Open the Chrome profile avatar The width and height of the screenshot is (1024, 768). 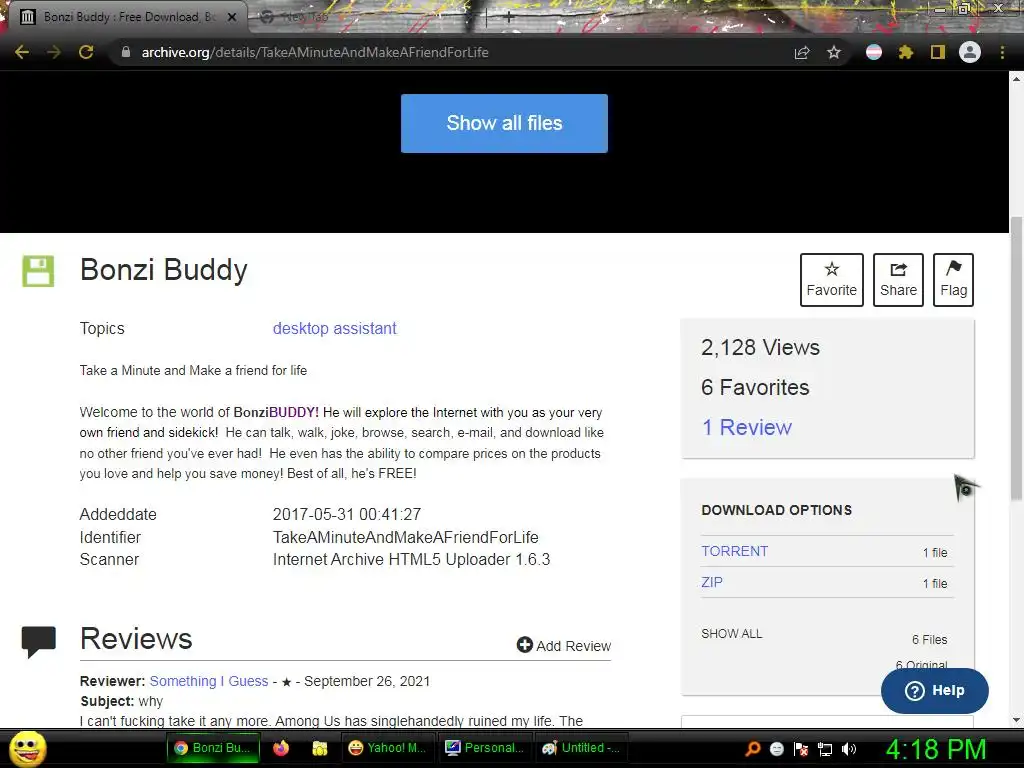pyautogui.click(x=970, y=52)
